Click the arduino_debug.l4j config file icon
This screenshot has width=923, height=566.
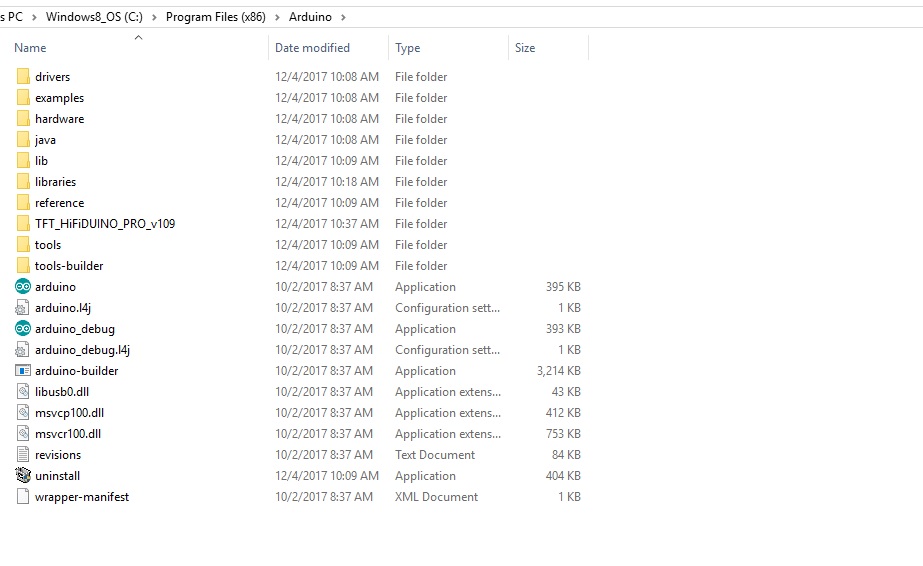(23, 350)
